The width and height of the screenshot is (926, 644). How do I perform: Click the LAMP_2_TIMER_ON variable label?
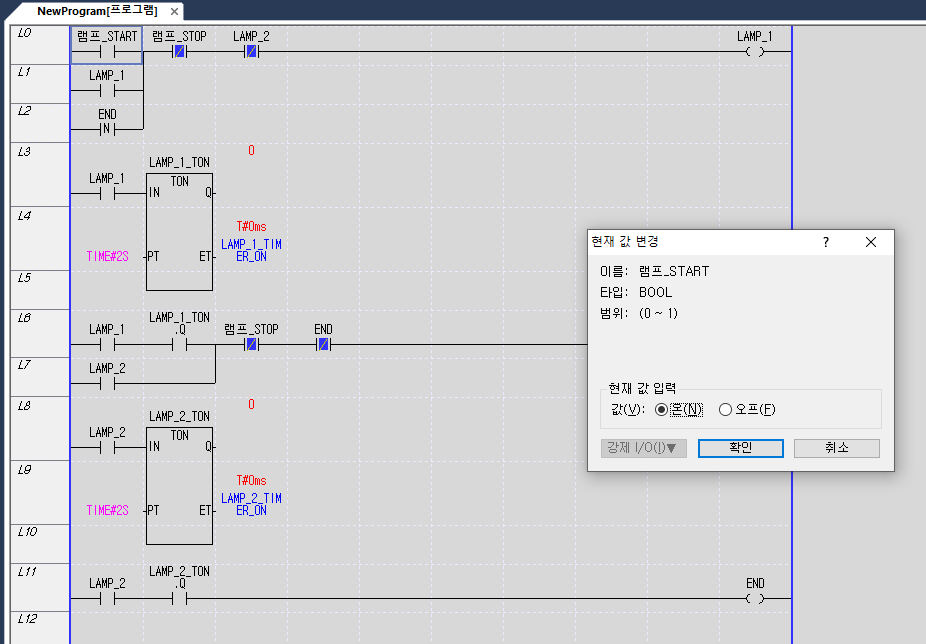click(252, 504)
